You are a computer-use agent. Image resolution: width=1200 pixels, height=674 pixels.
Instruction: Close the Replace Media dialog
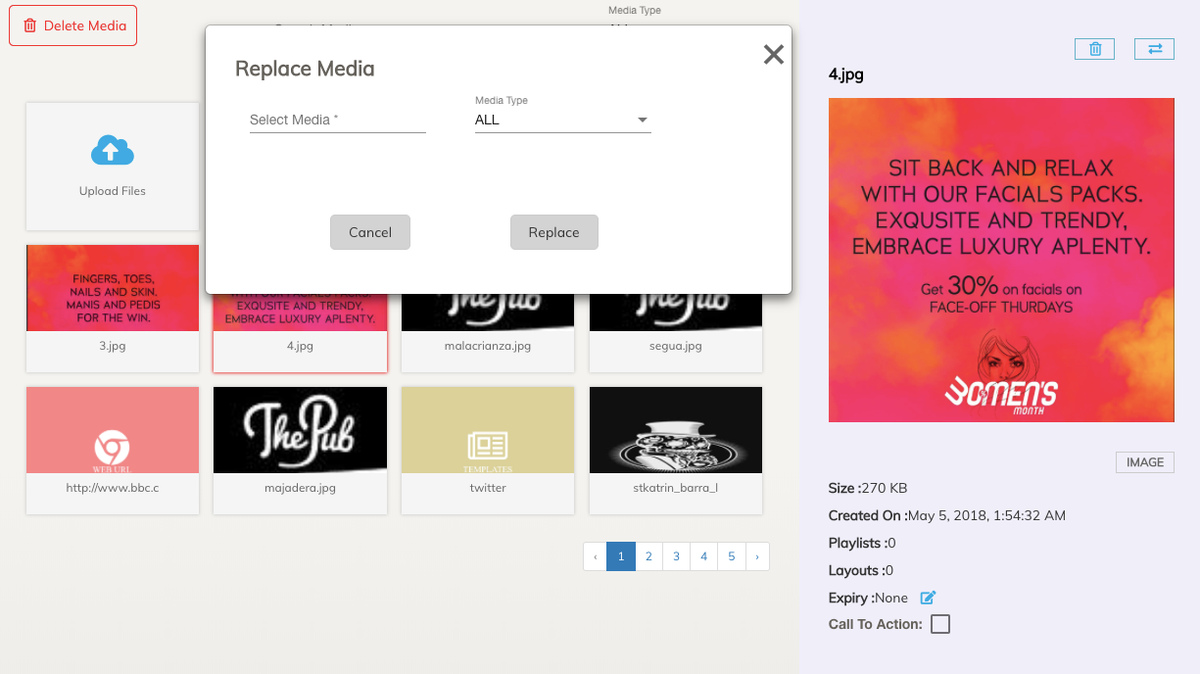click(x=773, y=55)
